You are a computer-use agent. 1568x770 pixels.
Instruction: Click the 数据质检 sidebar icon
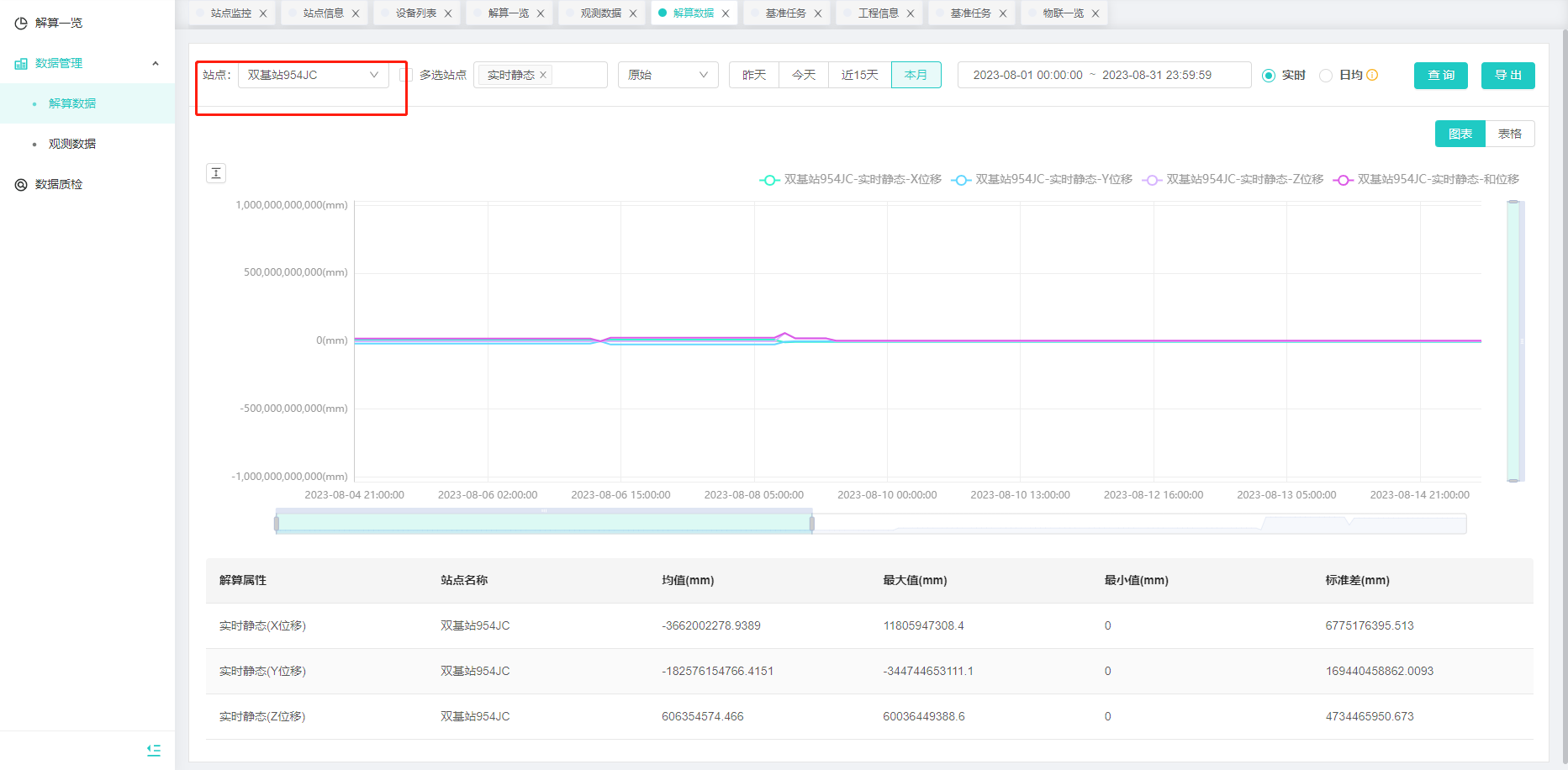coord(21,184)
